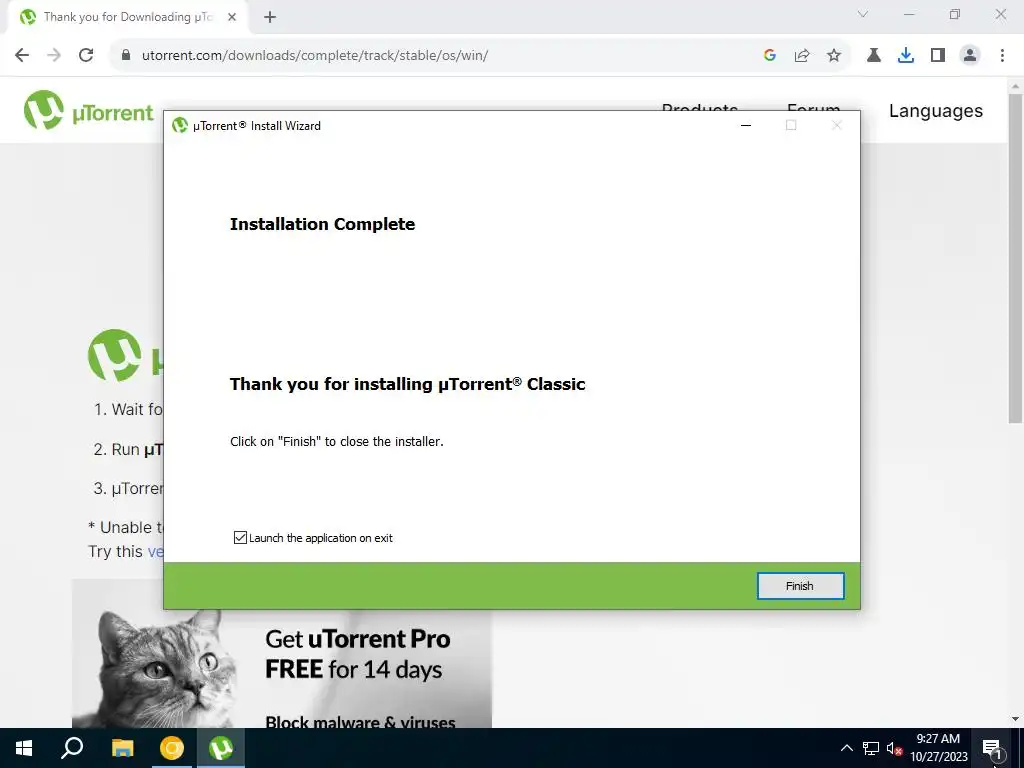The height and width of the screenshot is (768, 1024).
Task: Open Chrome Labs flask icon
Action: 874,56
